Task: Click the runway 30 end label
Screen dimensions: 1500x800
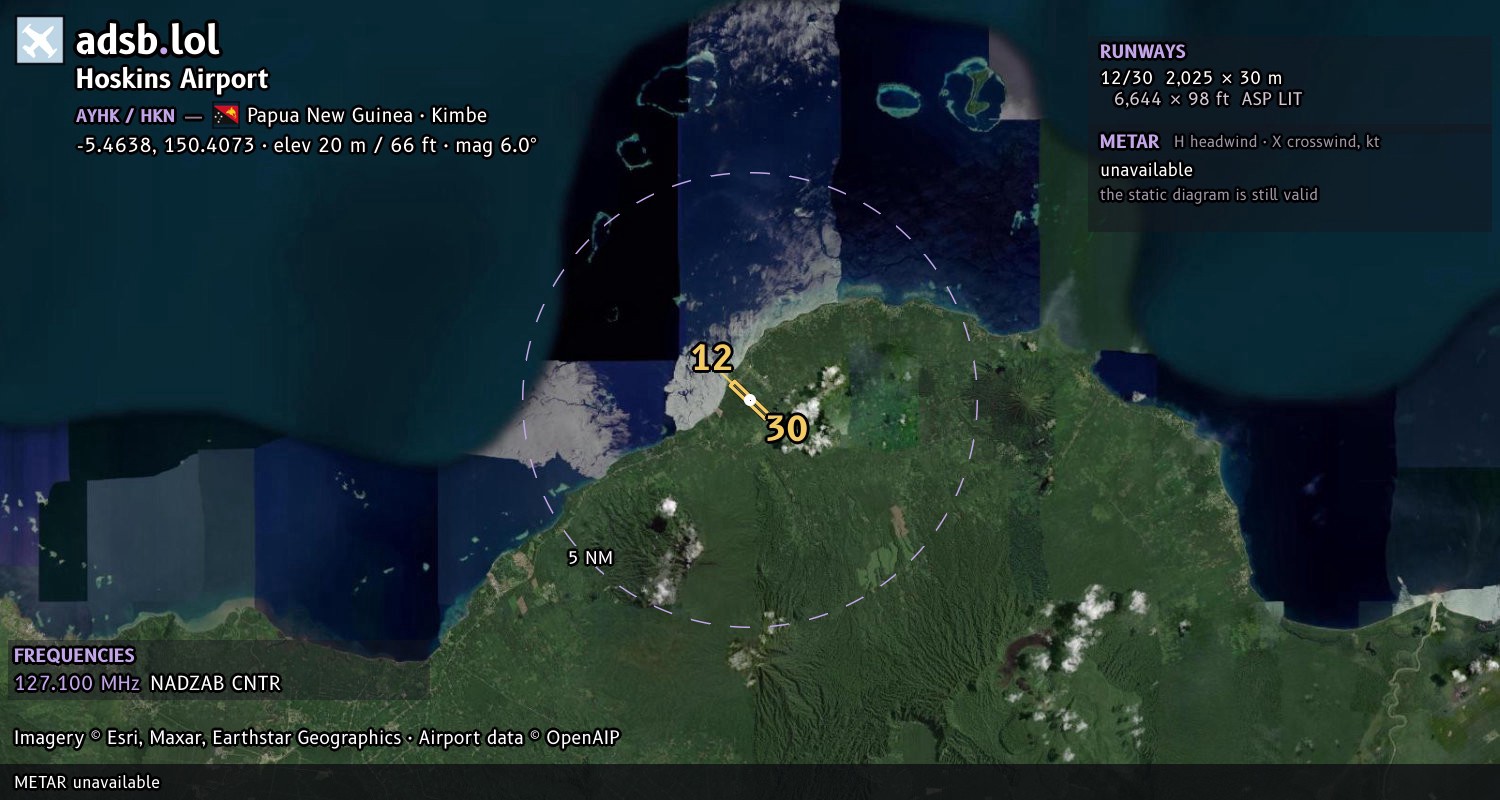Action: (787, 429)
